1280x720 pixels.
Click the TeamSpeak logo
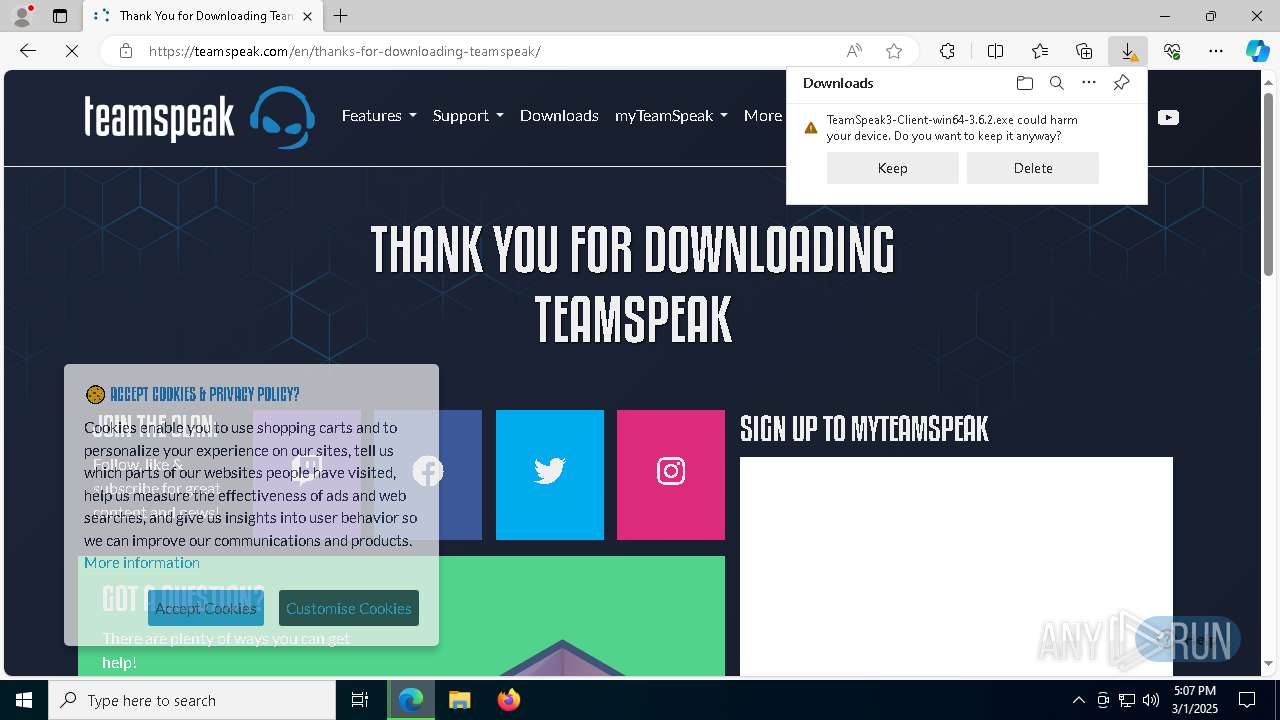pyautogui.click(x=199, y=117)
